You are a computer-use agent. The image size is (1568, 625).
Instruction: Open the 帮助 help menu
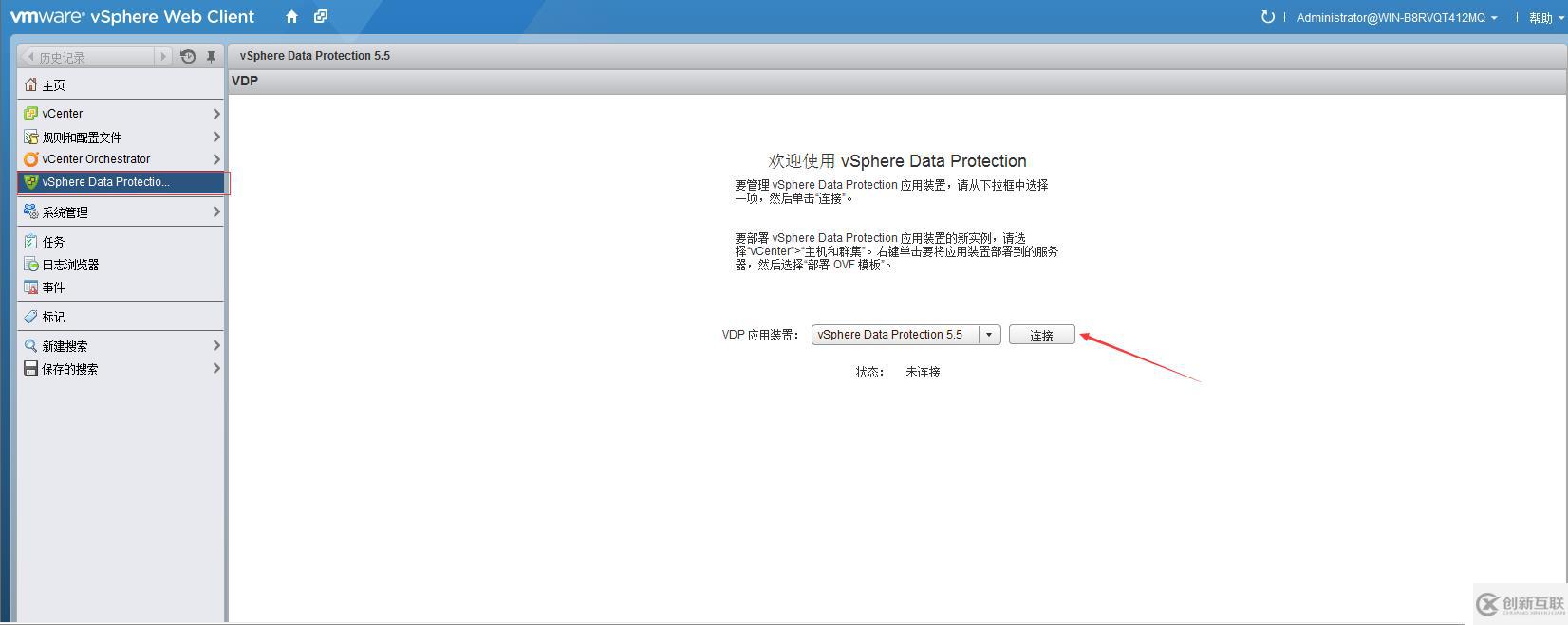(x=1546, y=18)
